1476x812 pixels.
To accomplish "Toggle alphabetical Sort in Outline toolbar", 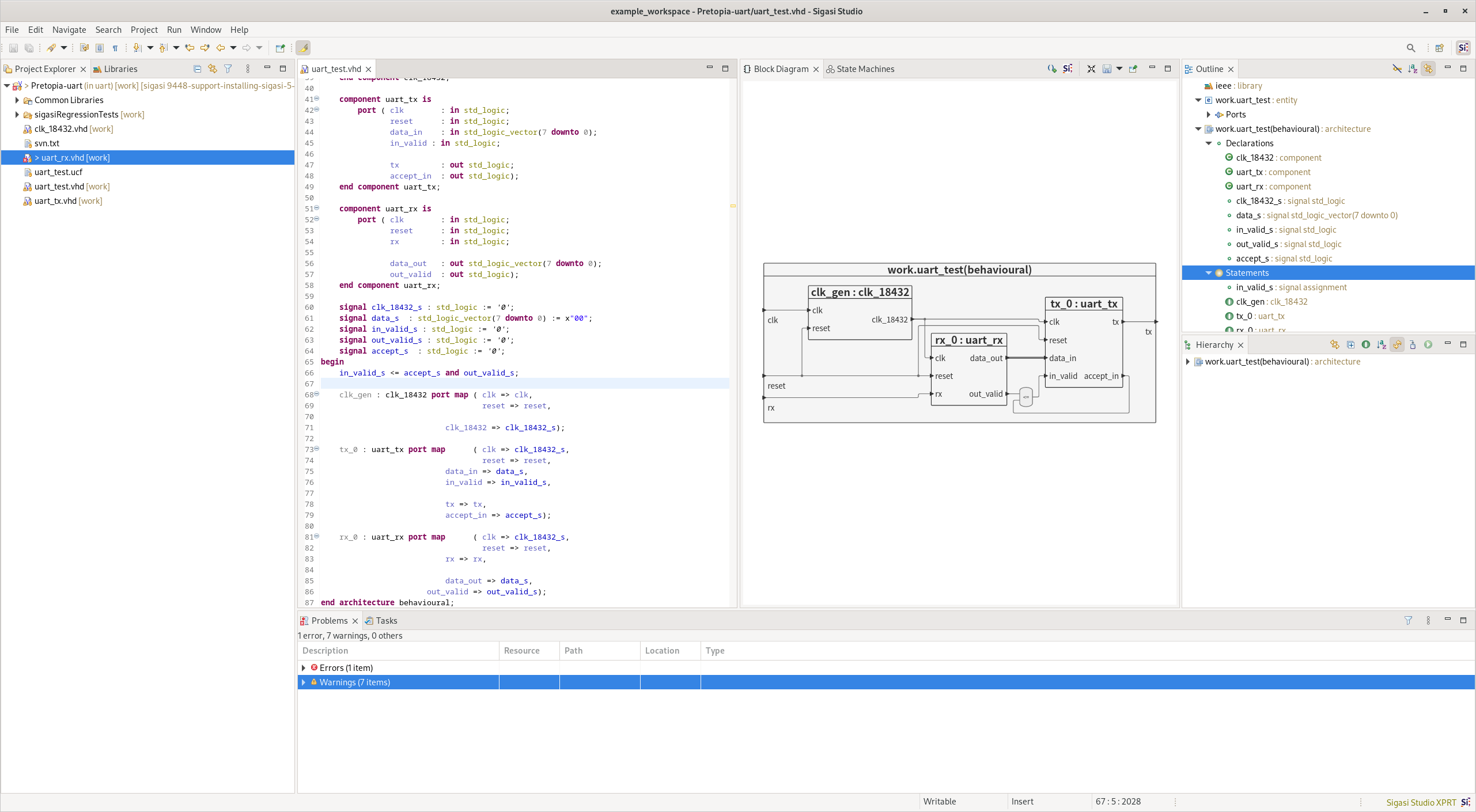I will point(1413,69).
